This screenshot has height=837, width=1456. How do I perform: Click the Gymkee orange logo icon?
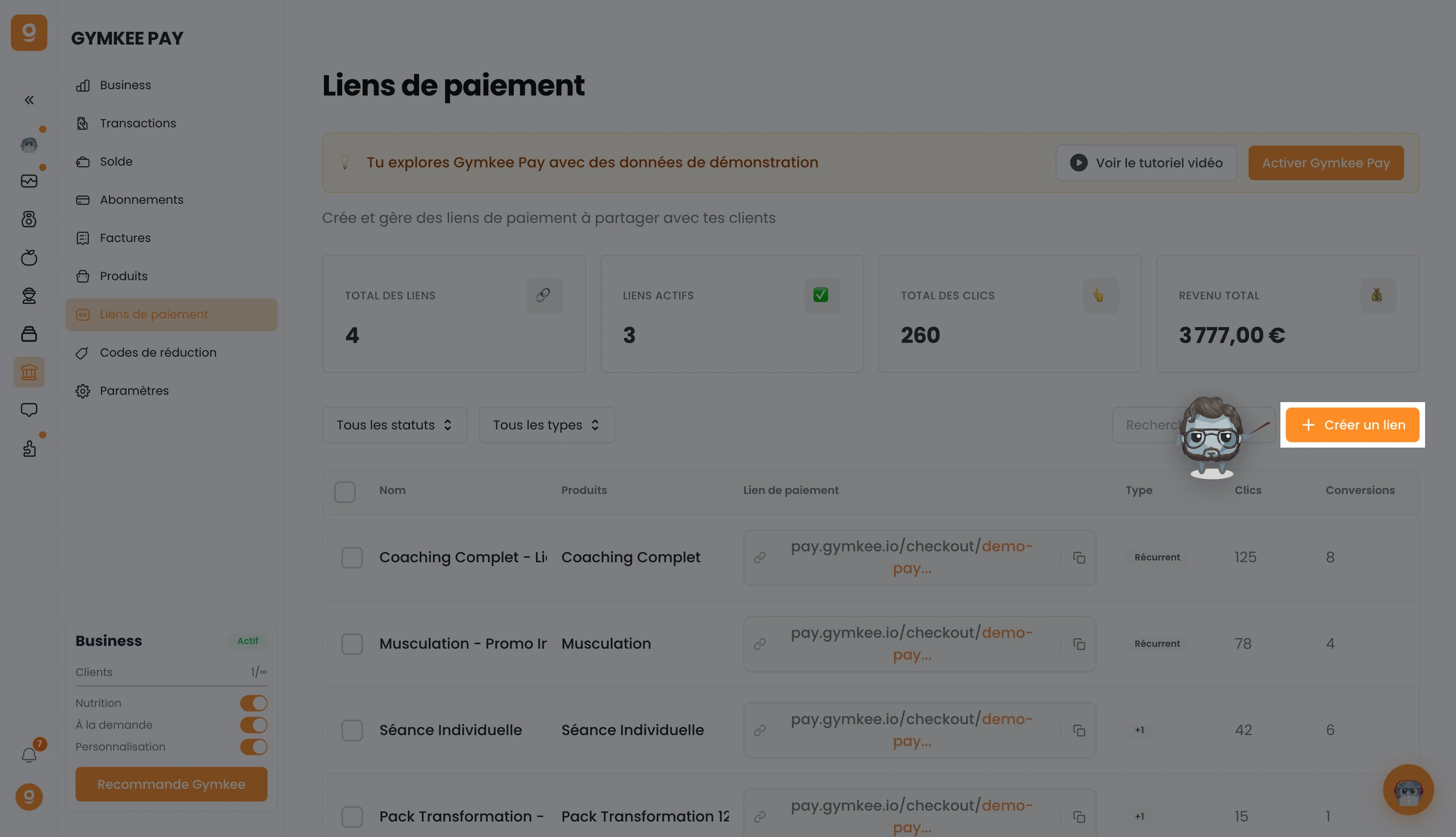[29, 33]
